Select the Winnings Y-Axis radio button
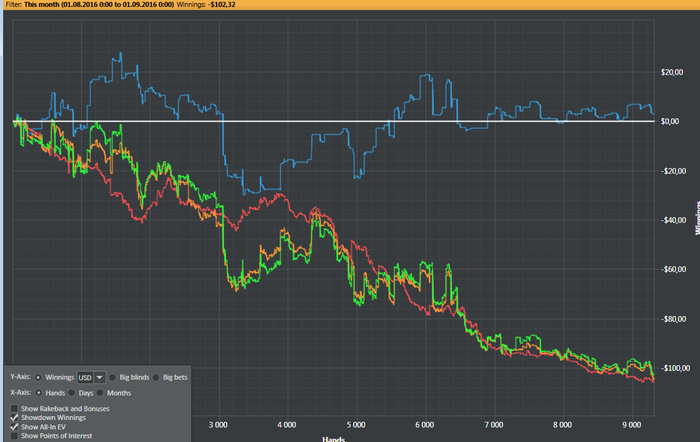This screenshot has height=442, width=700. pyautogui.click(x=38, y=378)
